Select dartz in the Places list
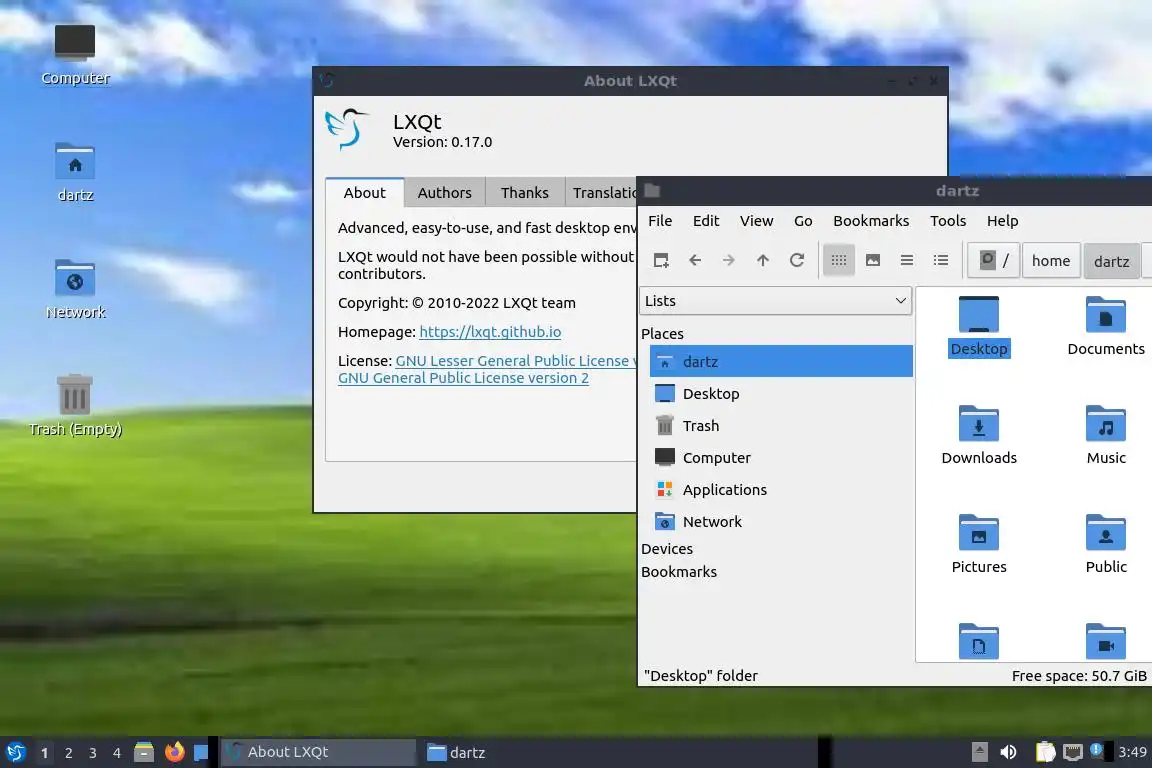This screenshot has width=1152, height=768. click(781, 361)
